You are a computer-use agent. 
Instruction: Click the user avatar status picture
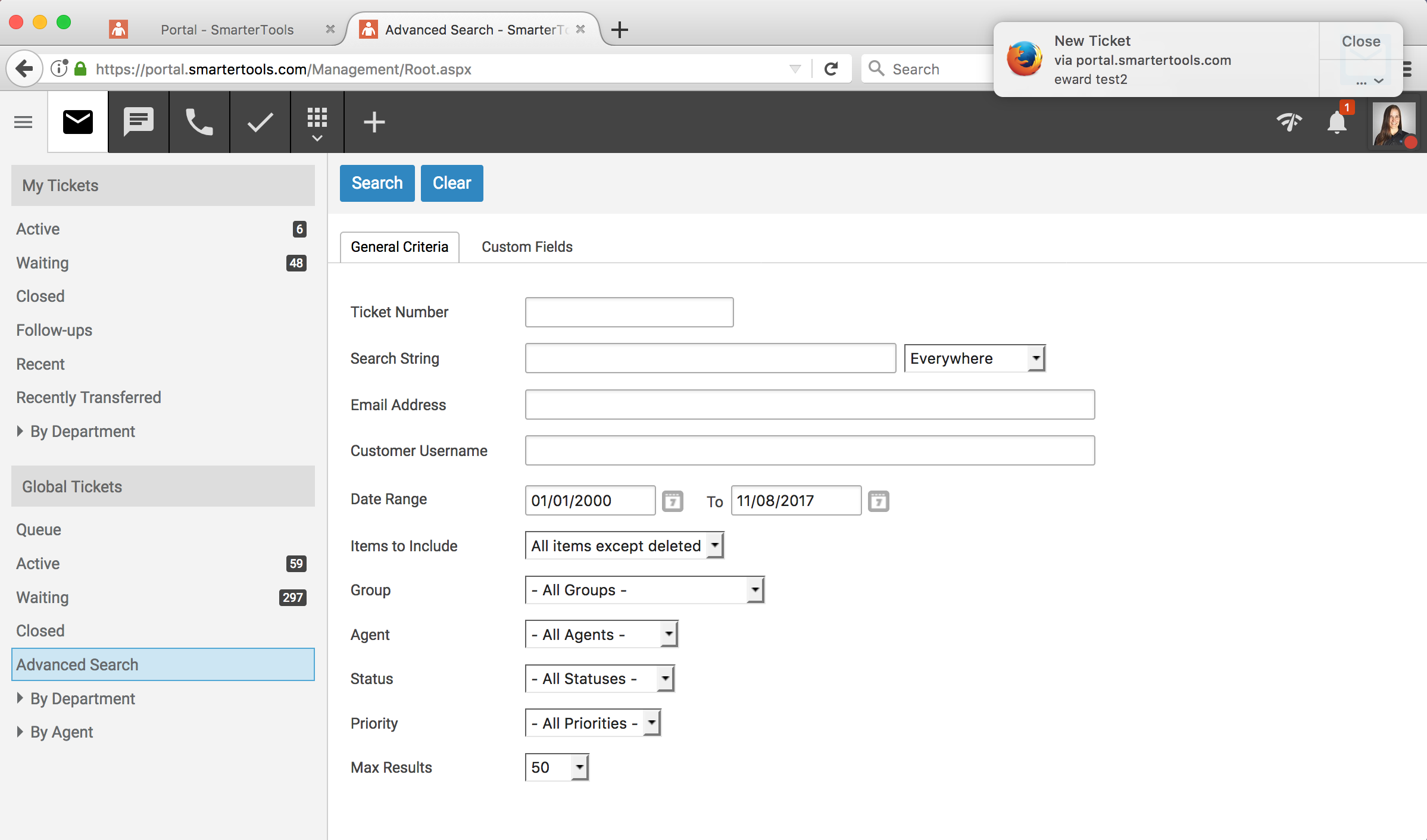pos(1394,124)
